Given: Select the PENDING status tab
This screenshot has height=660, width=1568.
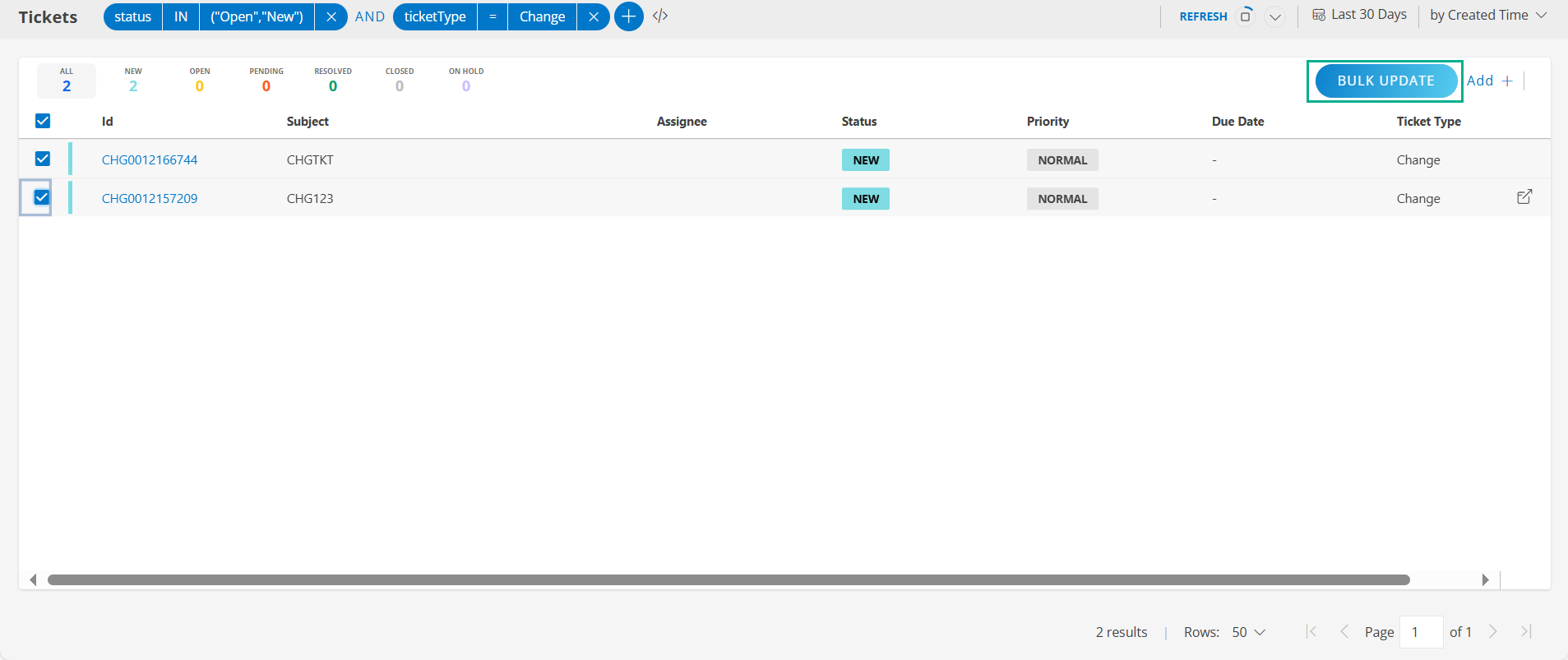Looking at the screenshot, I should (x=266, y=81).
